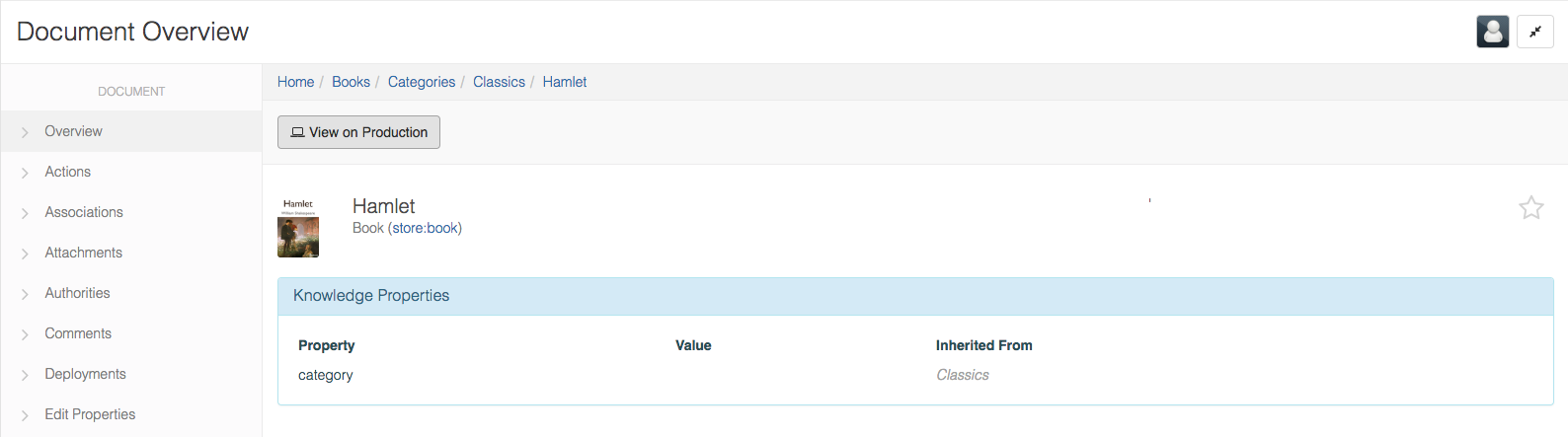This screenshot has width=1568, height=437.
Task: Click the chevron icon beside Attachments
Action: click(x=25, y=254)
